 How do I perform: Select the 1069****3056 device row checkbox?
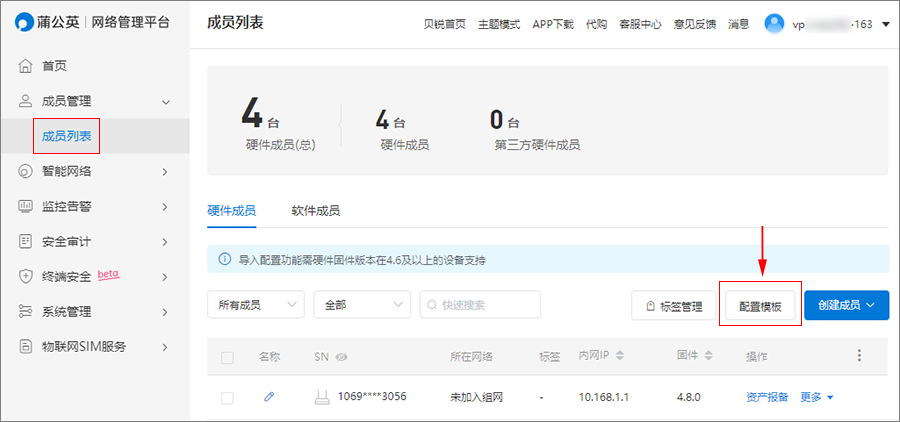(227, 397)
